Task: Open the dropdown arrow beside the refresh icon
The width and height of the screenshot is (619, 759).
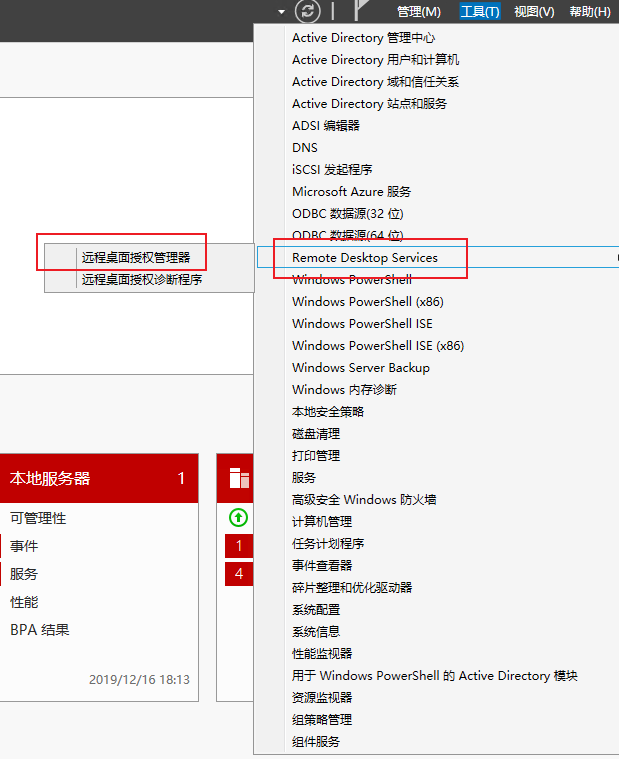Action: coord(283,11)
